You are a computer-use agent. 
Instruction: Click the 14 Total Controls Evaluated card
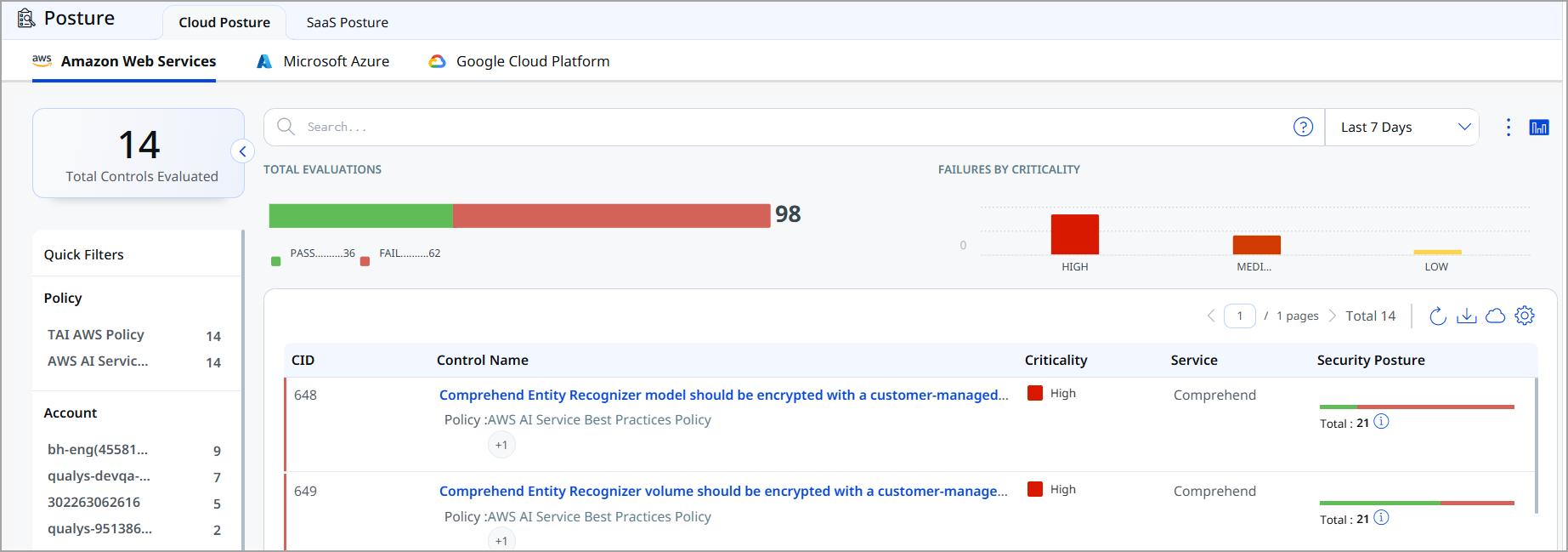(139, 153)
